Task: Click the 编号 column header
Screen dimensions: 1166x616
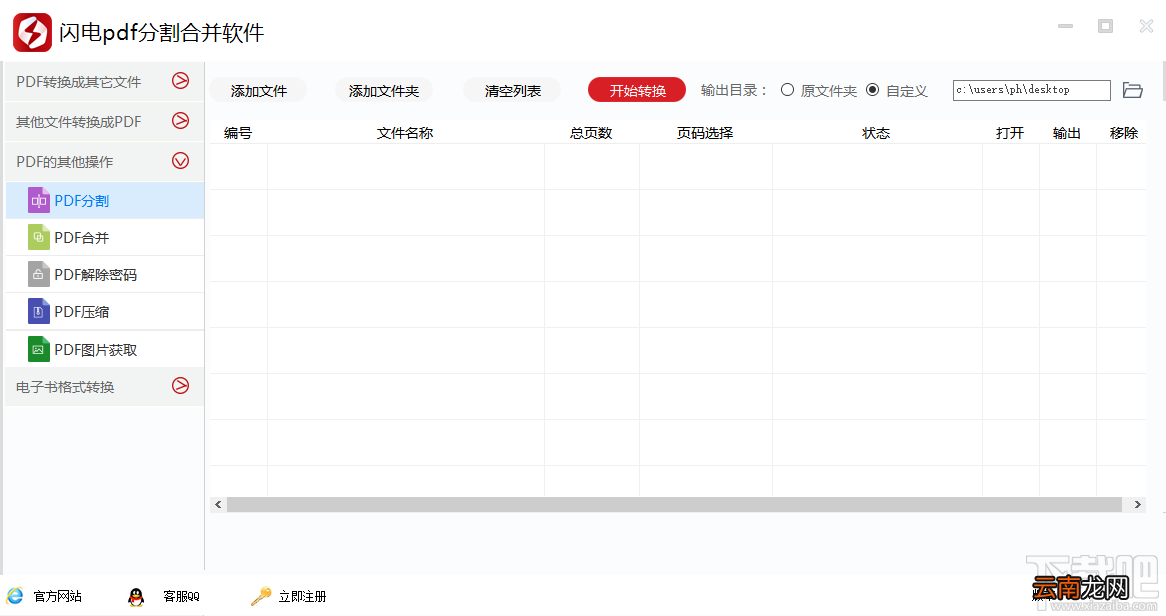Action: coord(238,133)
